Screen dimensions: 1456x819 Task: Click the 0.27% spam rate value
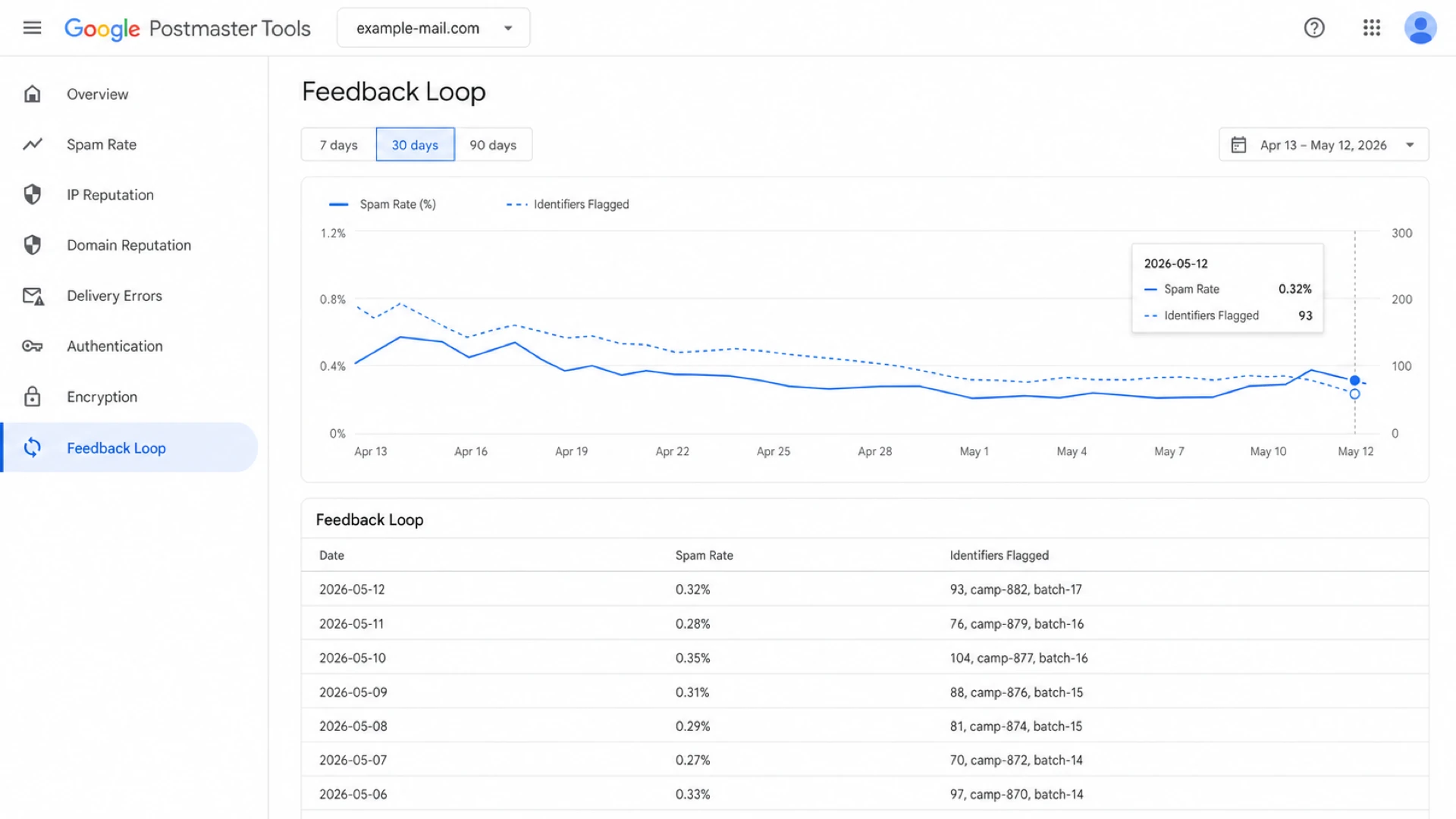tap(692, 760)
